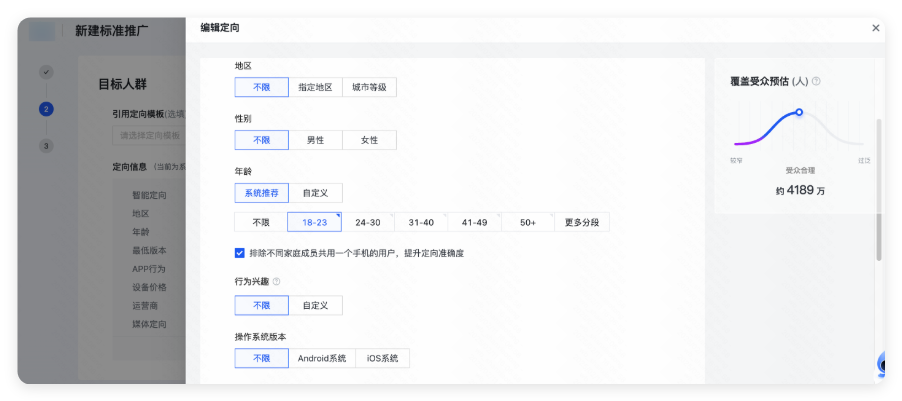
Task: Select 不限 under 地区
Action: coord(262,87)
